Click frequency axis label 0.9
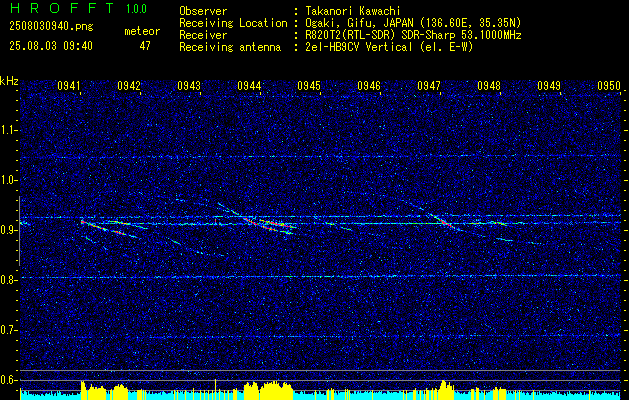Viewport: 629px width, 400px height. click(x=9, y=230)
